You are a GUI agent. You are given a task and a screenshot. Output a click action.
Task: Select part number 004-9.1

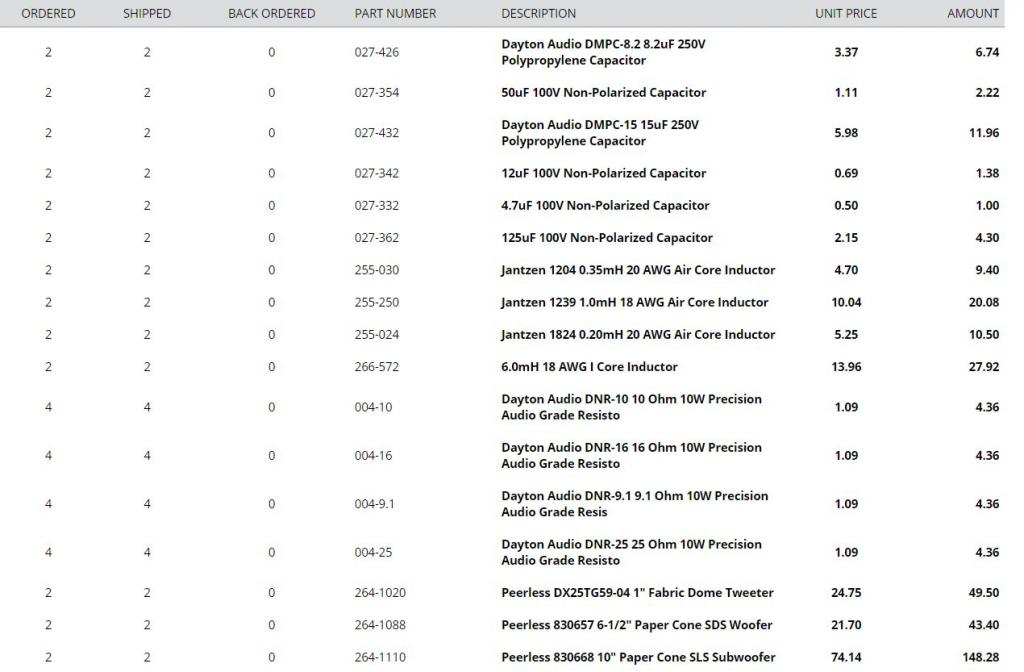[x=375, y=504]
